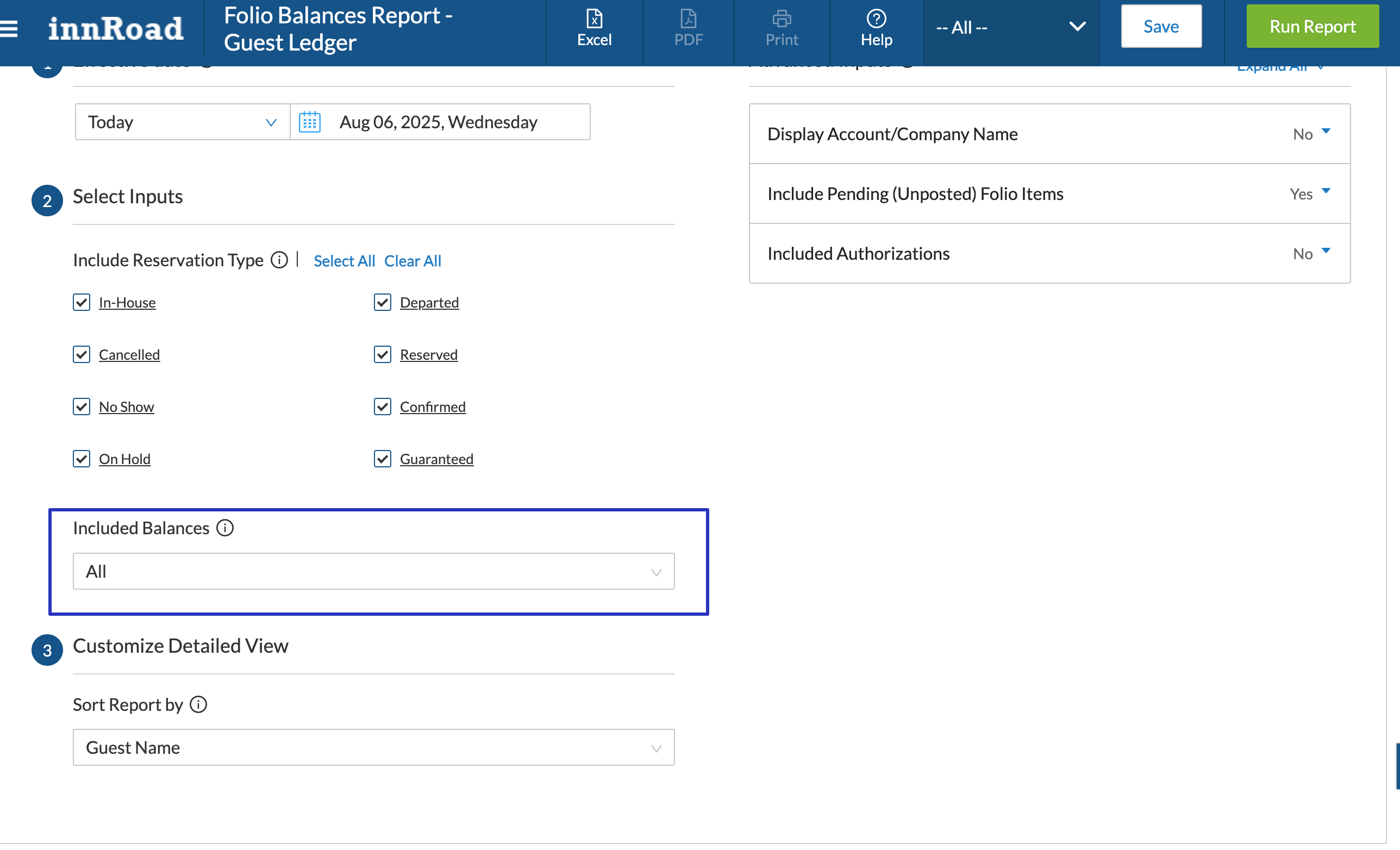This screenshot has width=1400, height=850.
Task: Click info icon beside Sort Report by
Action: 198,704
